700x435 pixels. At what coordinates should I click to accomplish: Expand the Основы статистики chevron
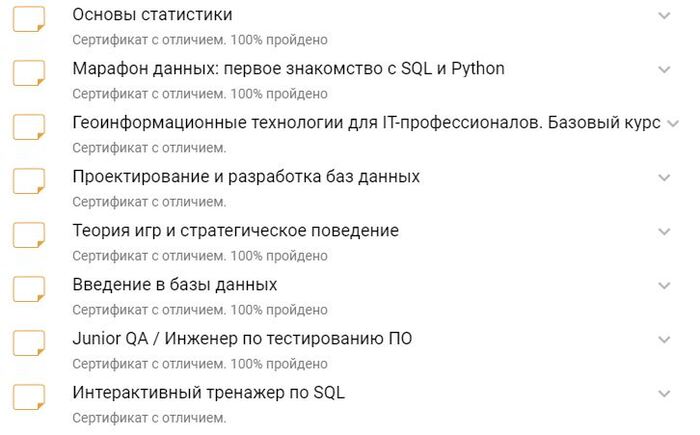(664, 16)
